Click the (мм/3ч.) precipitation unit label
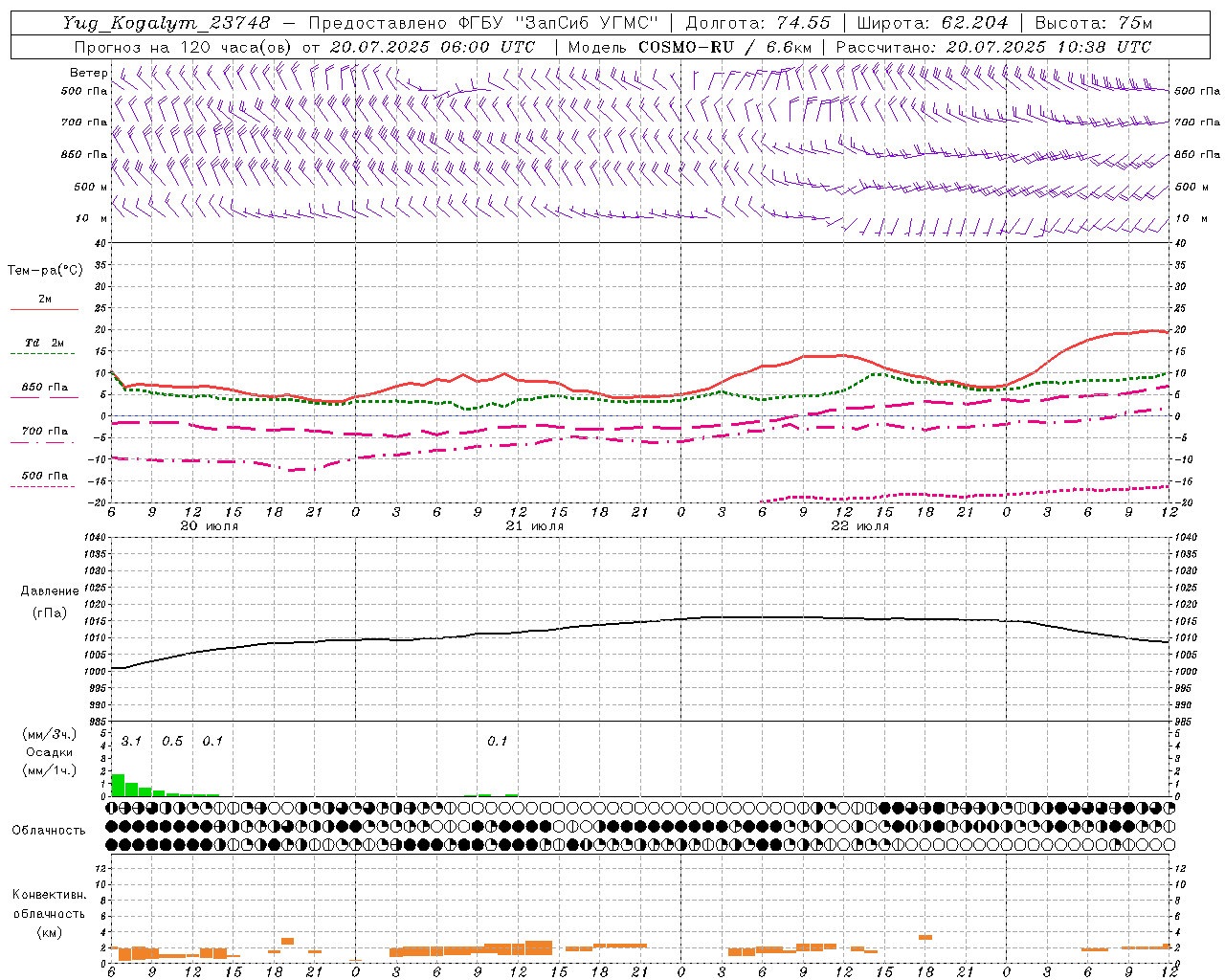 (x=50, y=735)
